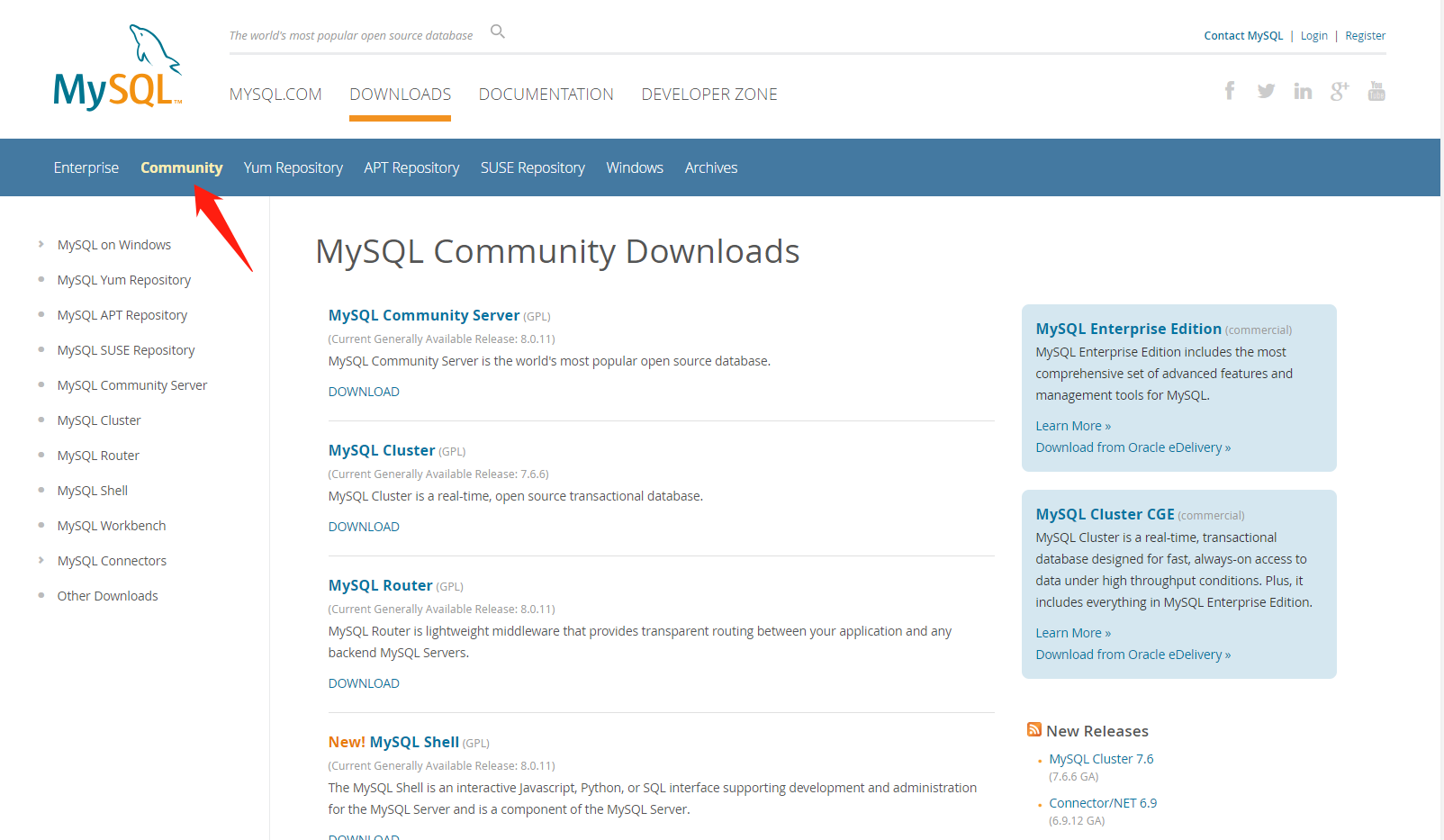Expand MySQL on Windows sidebar arrow

point(41,244)
